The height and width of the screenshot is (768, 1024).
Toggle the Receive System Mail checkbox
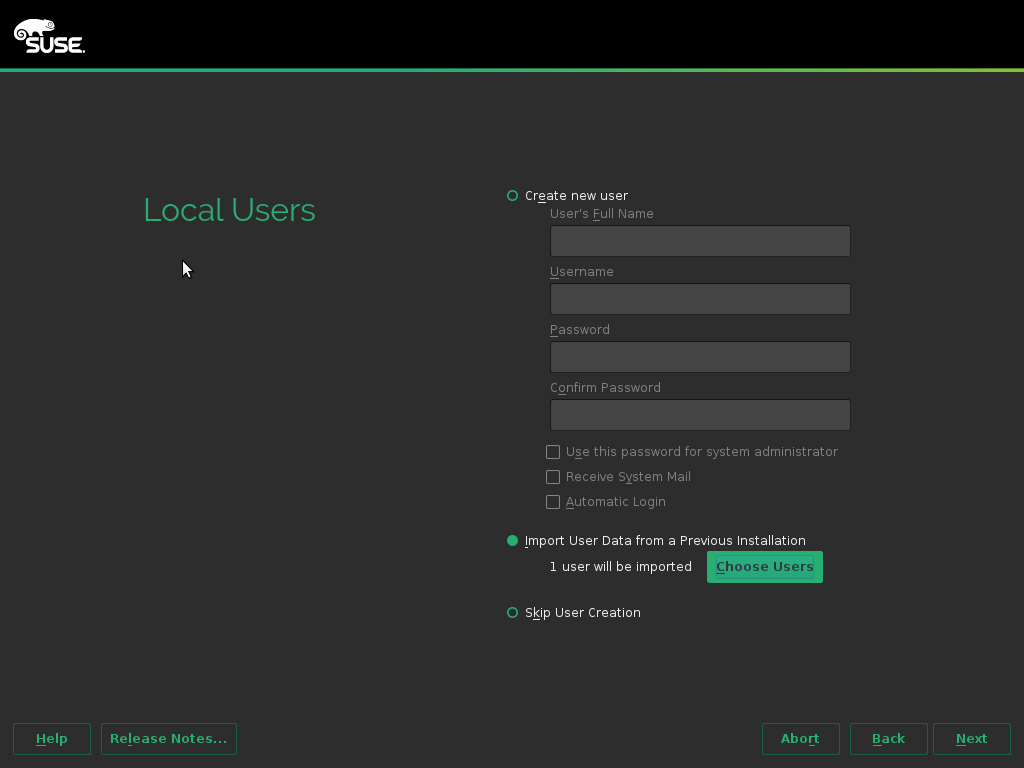click(553, 477)
